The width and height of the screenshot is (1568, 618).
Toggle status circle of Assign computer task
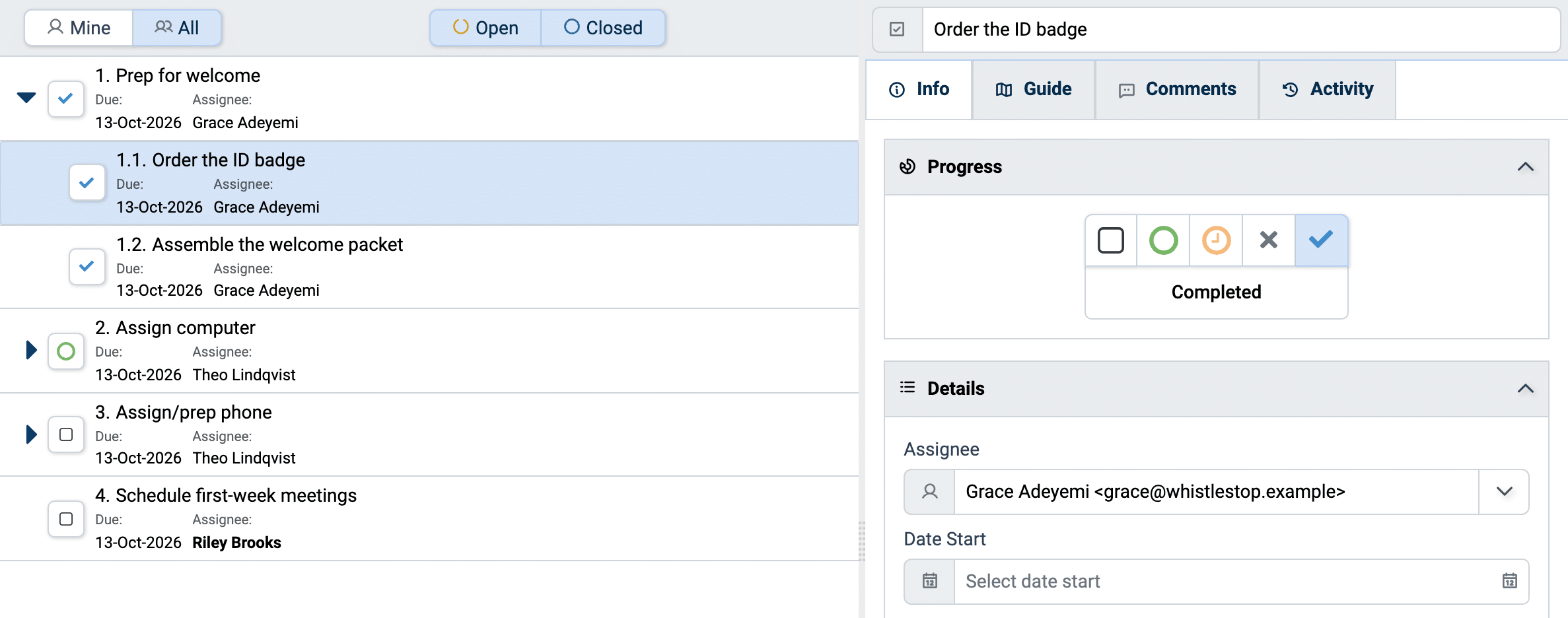[x=66, y=351]
